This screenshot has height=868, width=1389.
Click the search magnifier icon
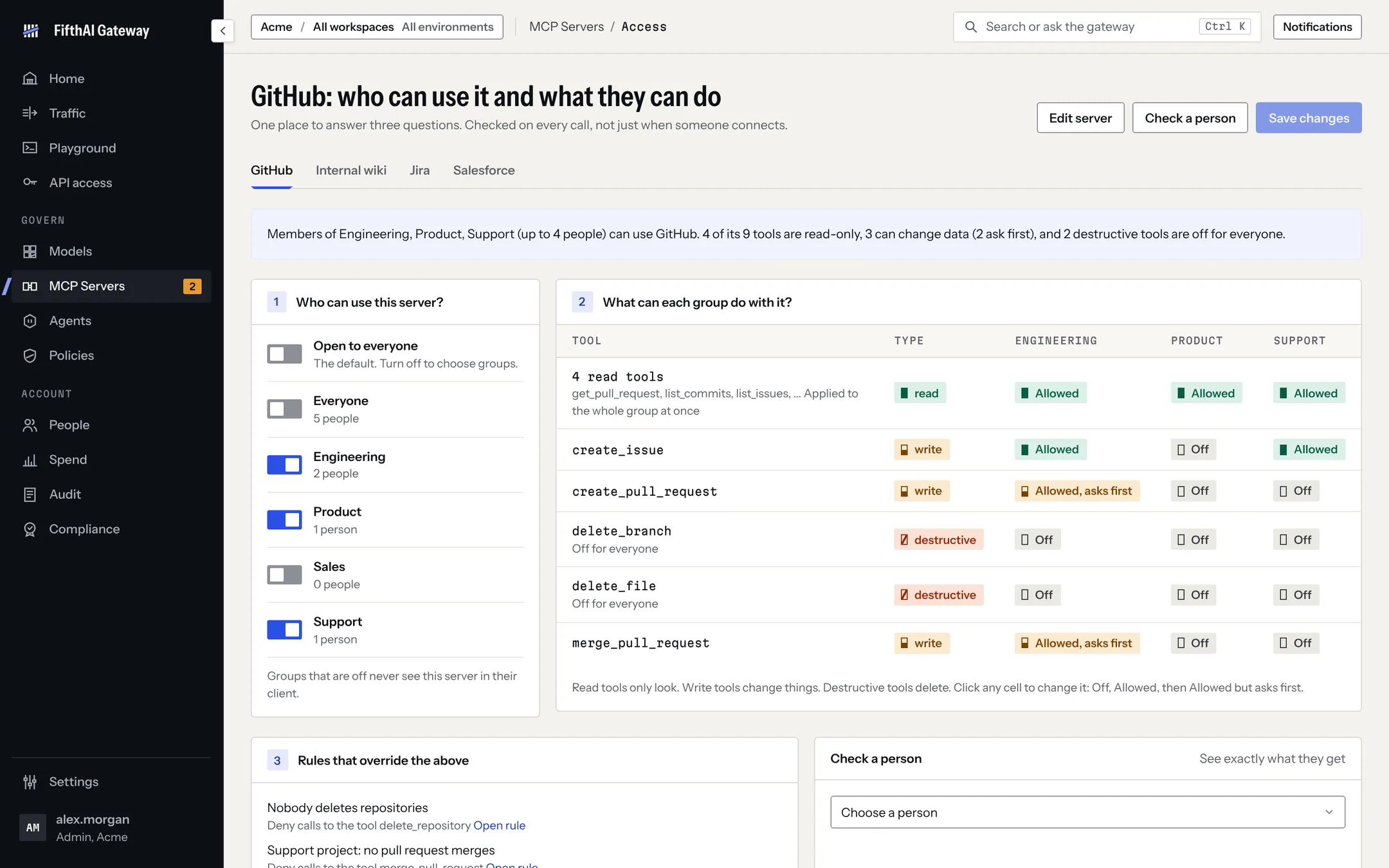[971, 27]
